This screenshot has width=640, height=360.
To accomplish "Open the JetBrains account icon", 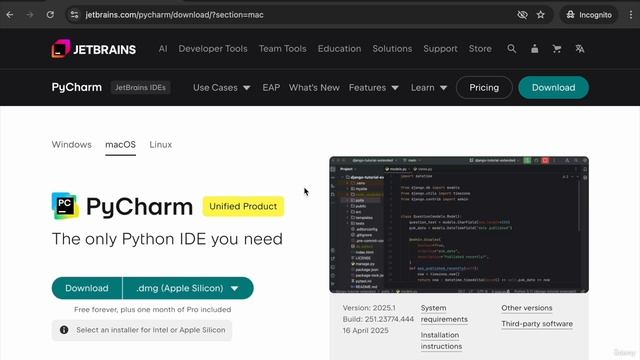I will click(x=534, y=49).
